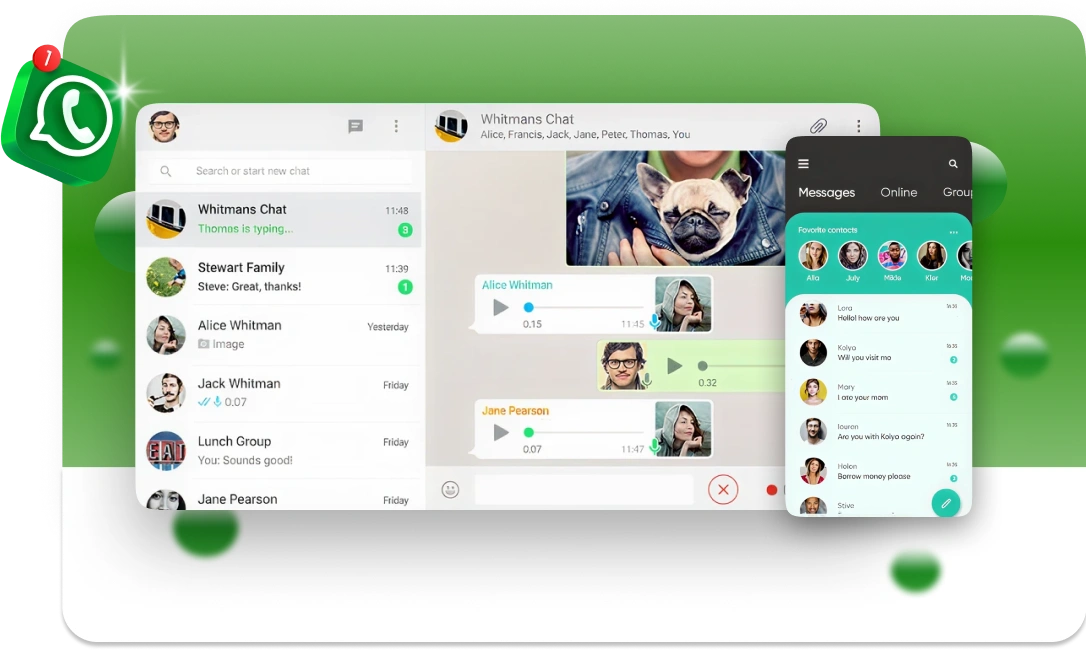Click the message input box
The height and width of the screenshot is (655, 1086).
coord(584,490)
